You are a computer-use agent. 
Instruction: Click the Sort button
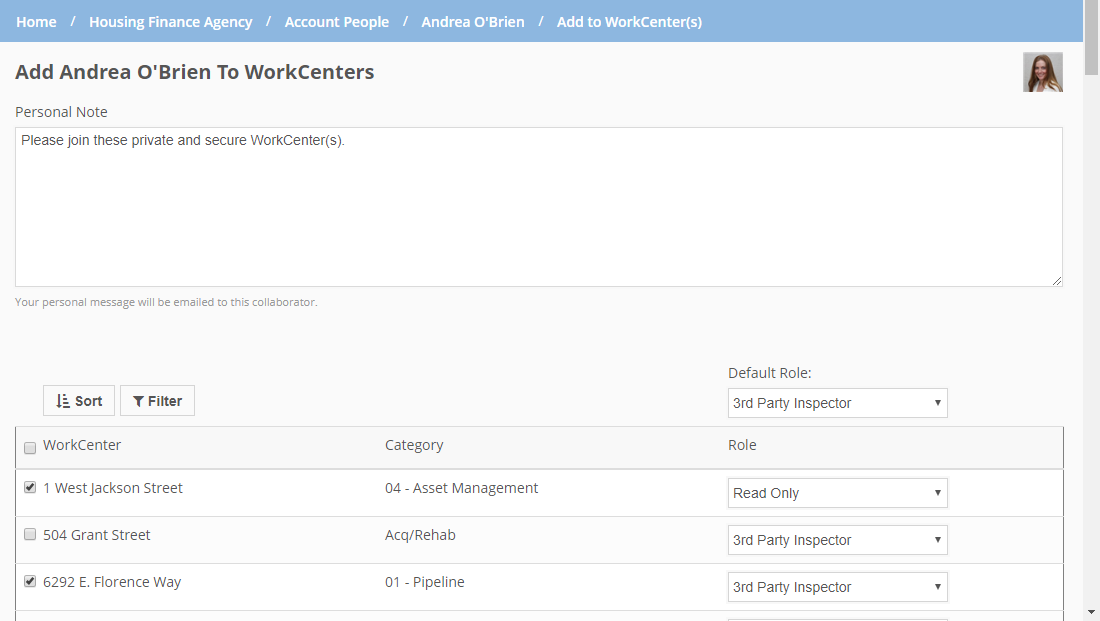(79, 401)
